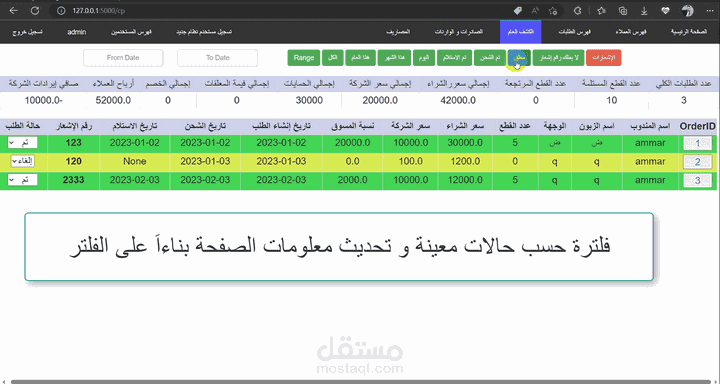
Task: Open الصادرات و الواردات navigation item
Action: (458, 32)
